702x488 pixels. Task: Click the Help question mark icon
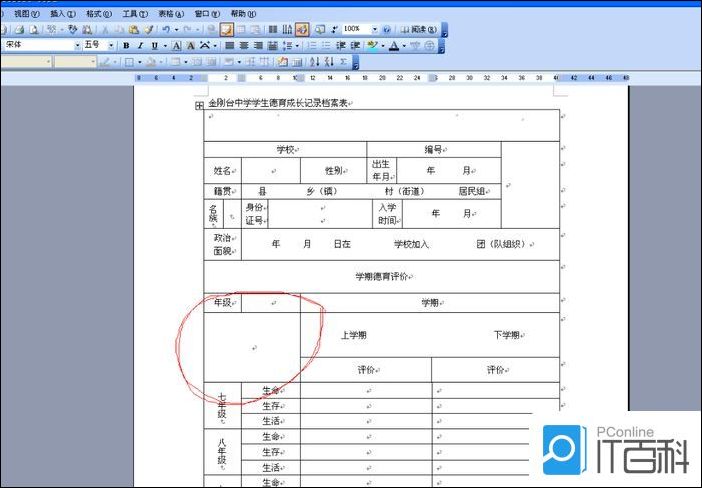click(x=387, y=30)
